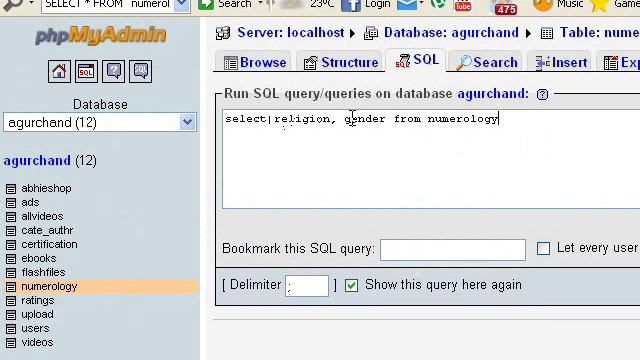
Task: Click table icon beside cate_authr
Action: [x=11, y=231]
